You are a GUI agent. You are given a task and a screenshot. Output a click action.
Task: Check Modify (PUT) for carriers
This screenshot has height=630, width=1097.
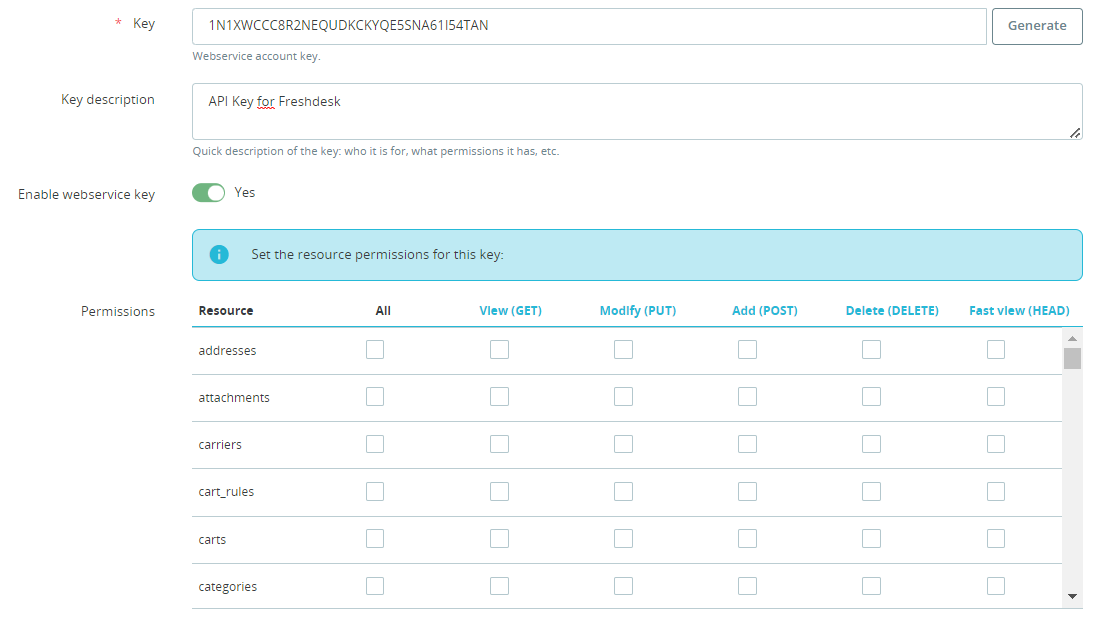(x=623, y=444)
